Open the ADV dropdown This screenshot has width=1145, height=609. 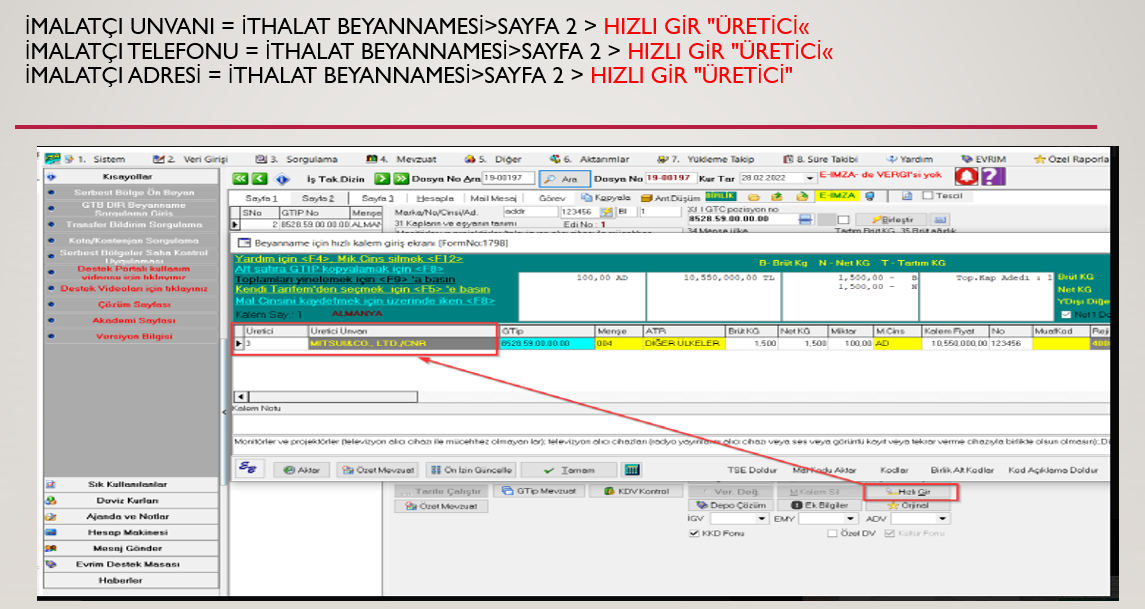click(943, 518)
